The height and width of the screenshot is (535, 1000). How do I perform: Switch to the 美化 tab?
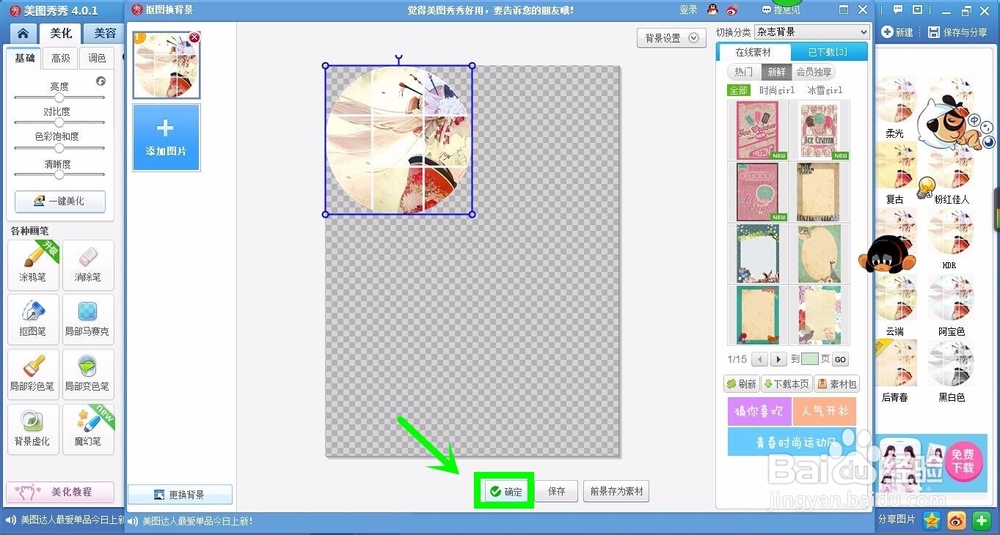point(61,33)
